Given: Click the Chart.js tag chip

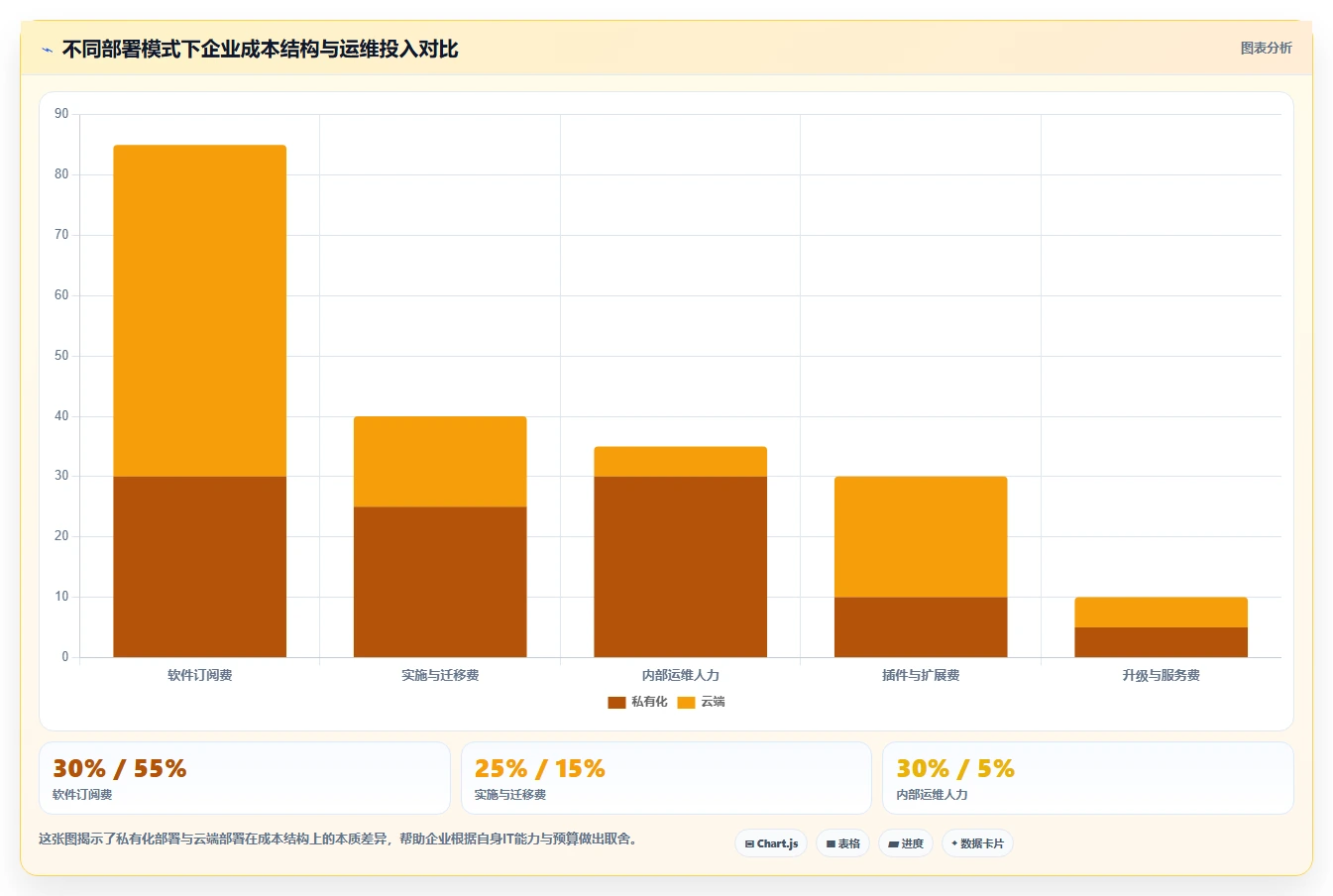Looking at the screenshot, I should [x=771, y=843].
